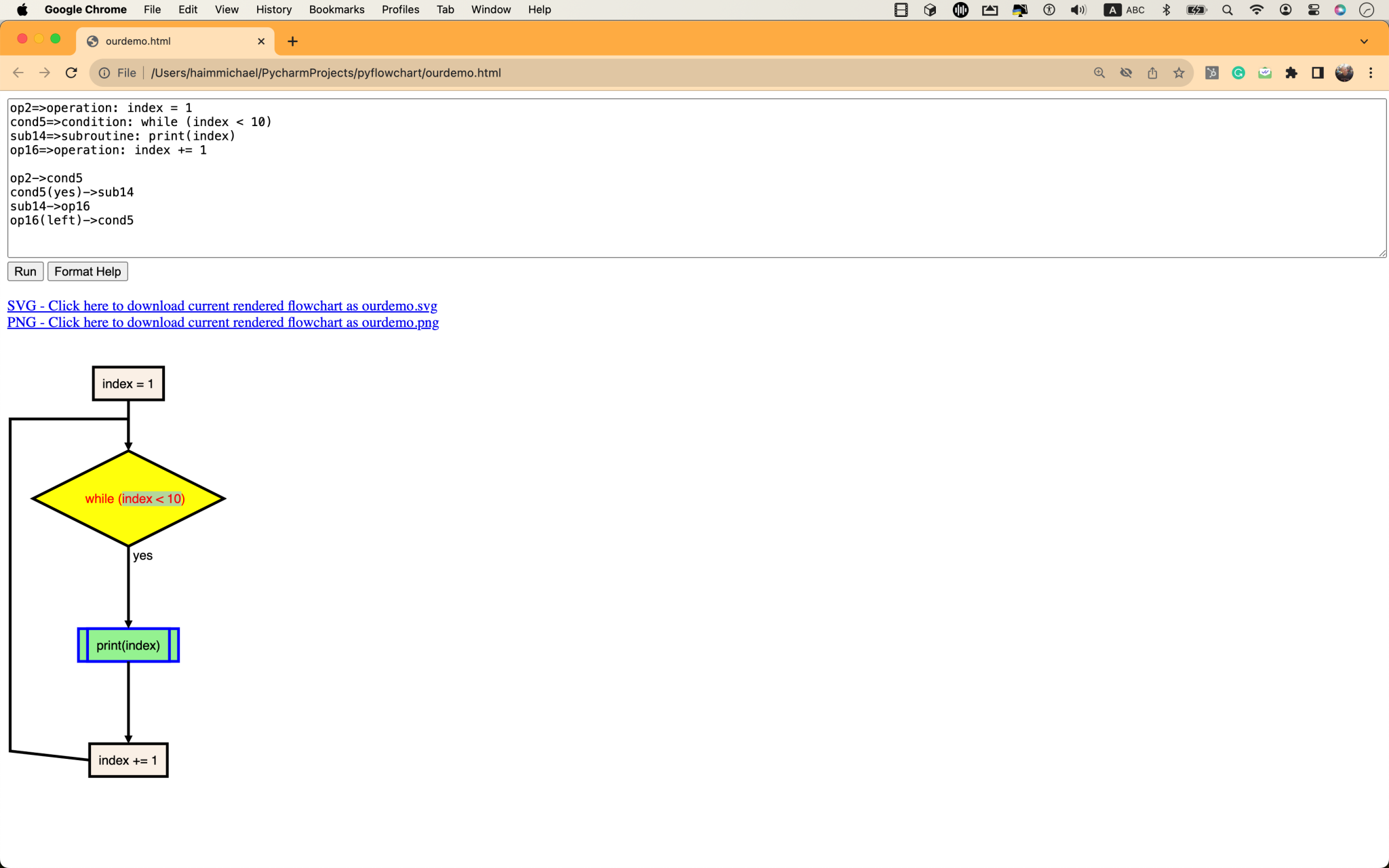Open the Chrome profile avatar

1344,73
